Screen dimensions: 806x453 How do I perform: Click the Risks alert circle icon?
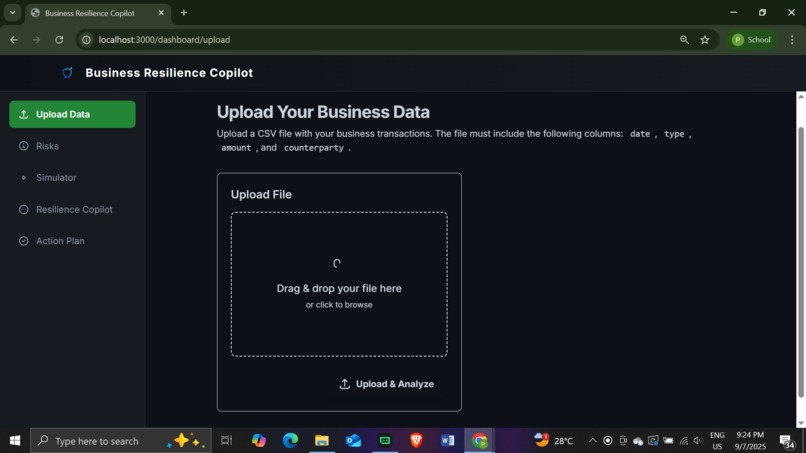click(x=24, y=146)
